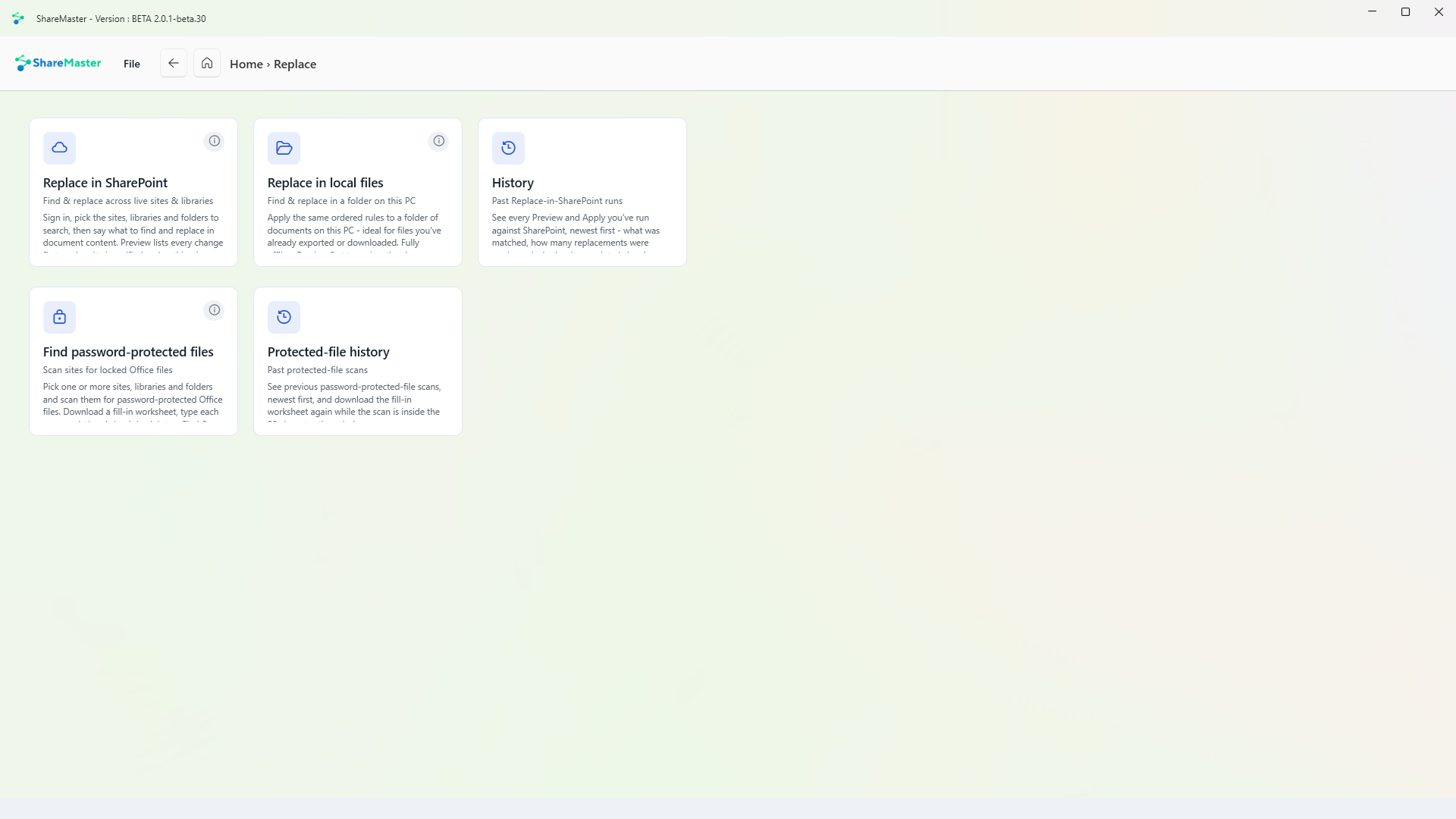Open the History card title
1456x819 pixels.
(x=513, y=183)
